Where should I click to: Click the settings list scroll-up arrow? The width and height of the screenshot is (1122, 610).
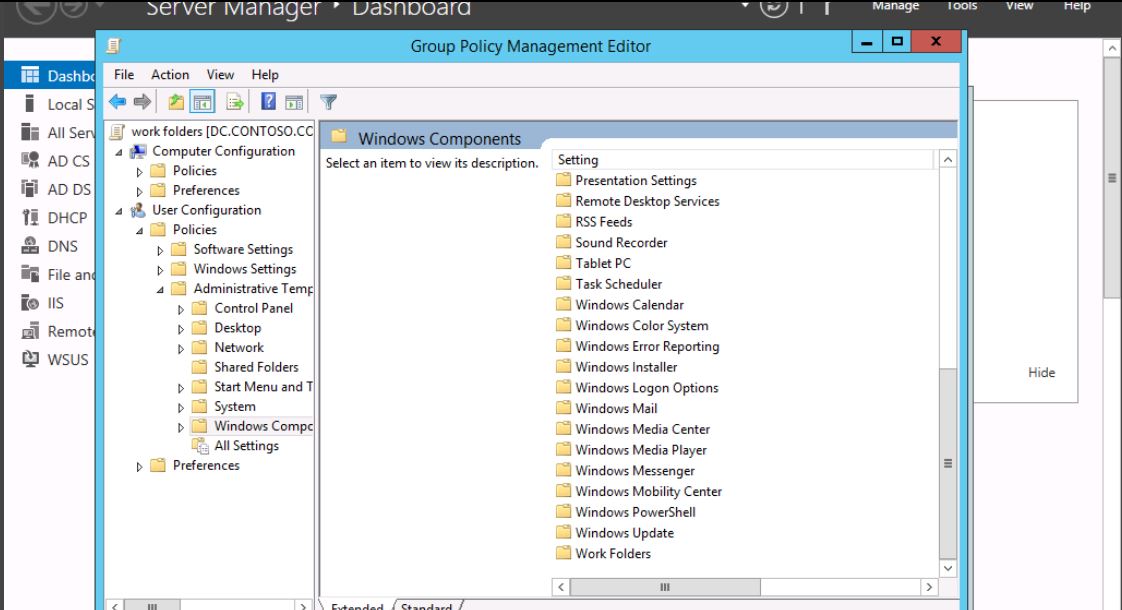(x=947, y=160)
